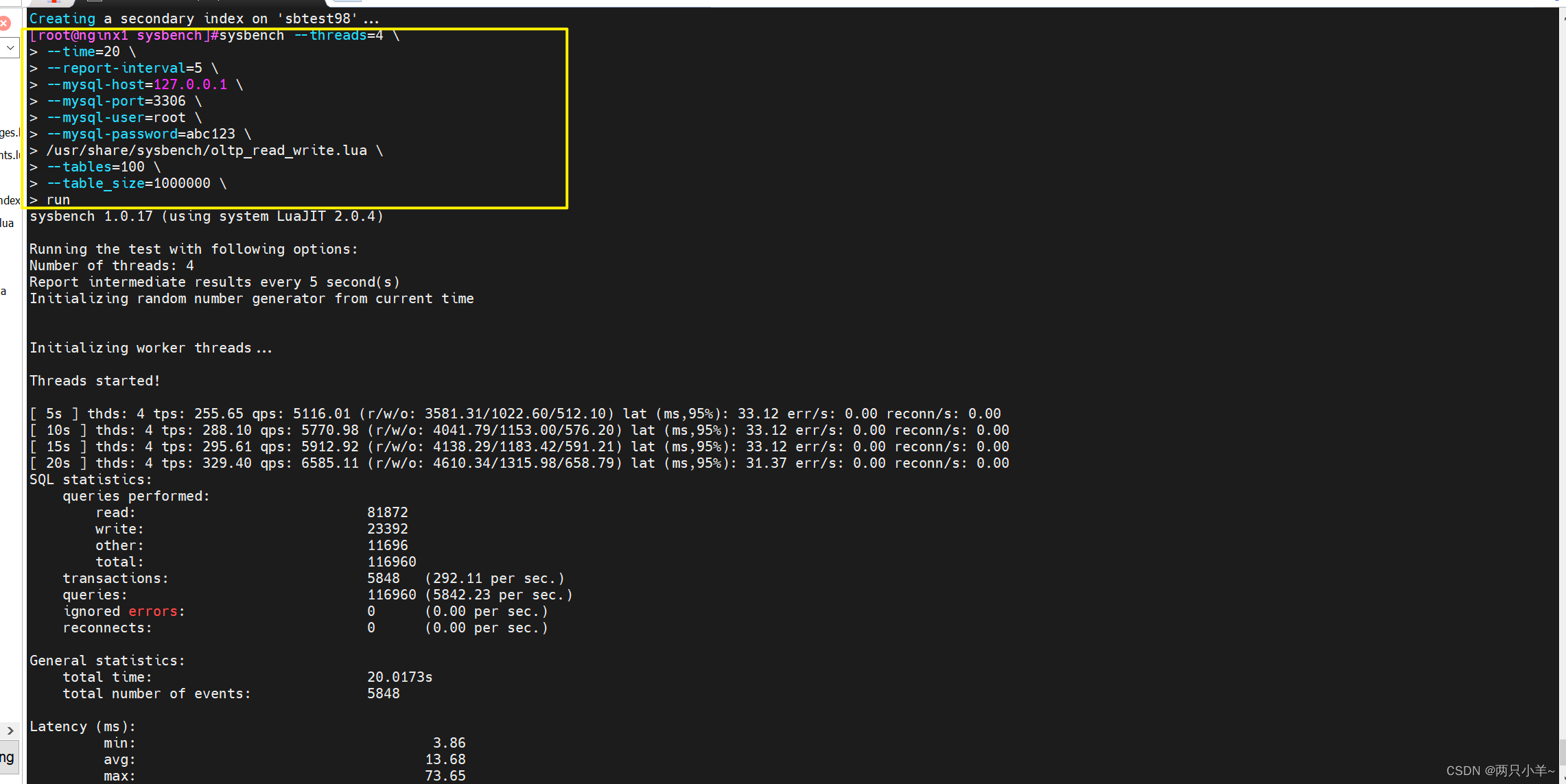
Task: Click the '--tables=100' option line
Action: 95,167
